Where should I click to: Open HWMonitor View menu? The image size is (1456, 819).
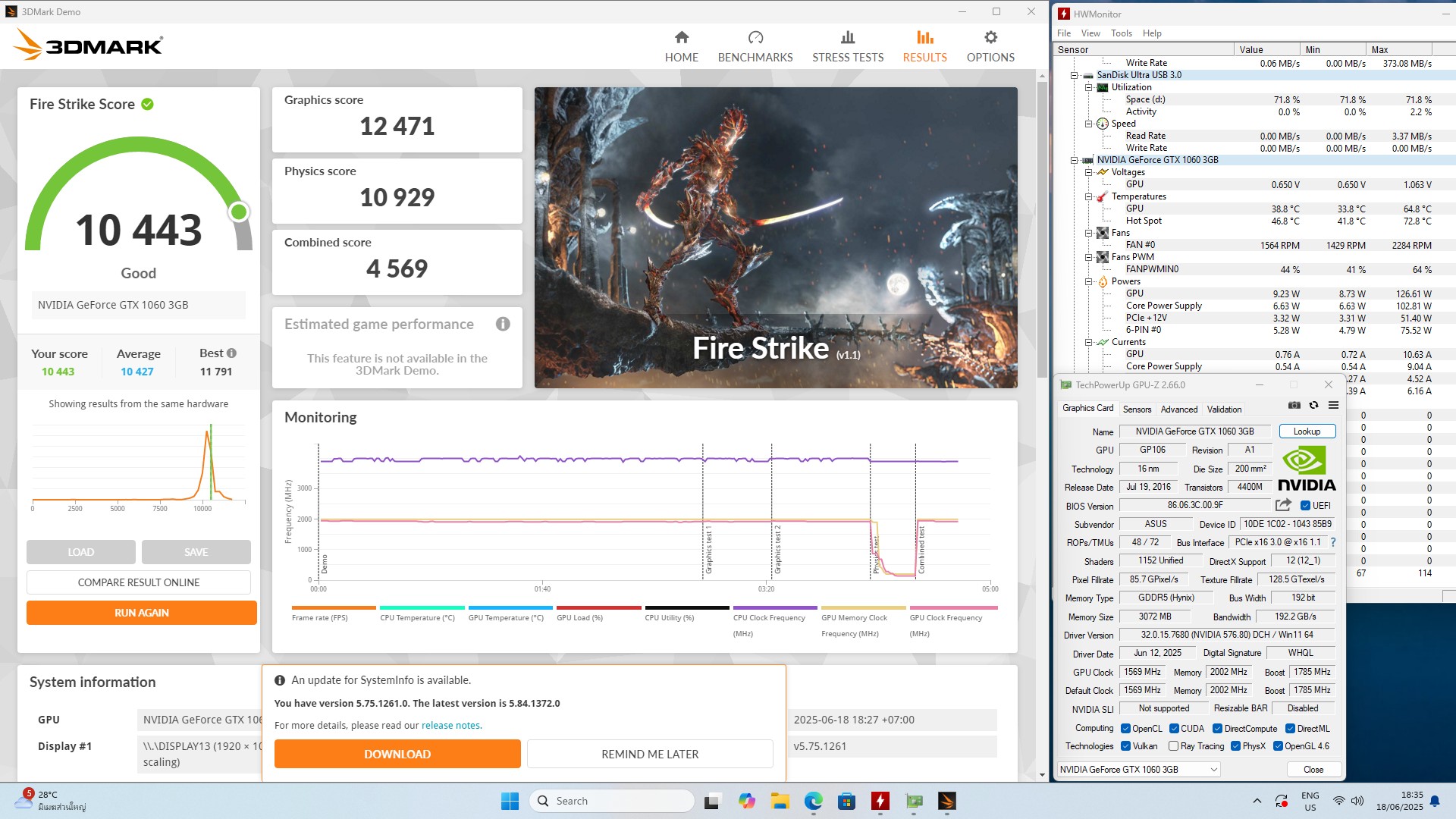[x=1090, y=33]
